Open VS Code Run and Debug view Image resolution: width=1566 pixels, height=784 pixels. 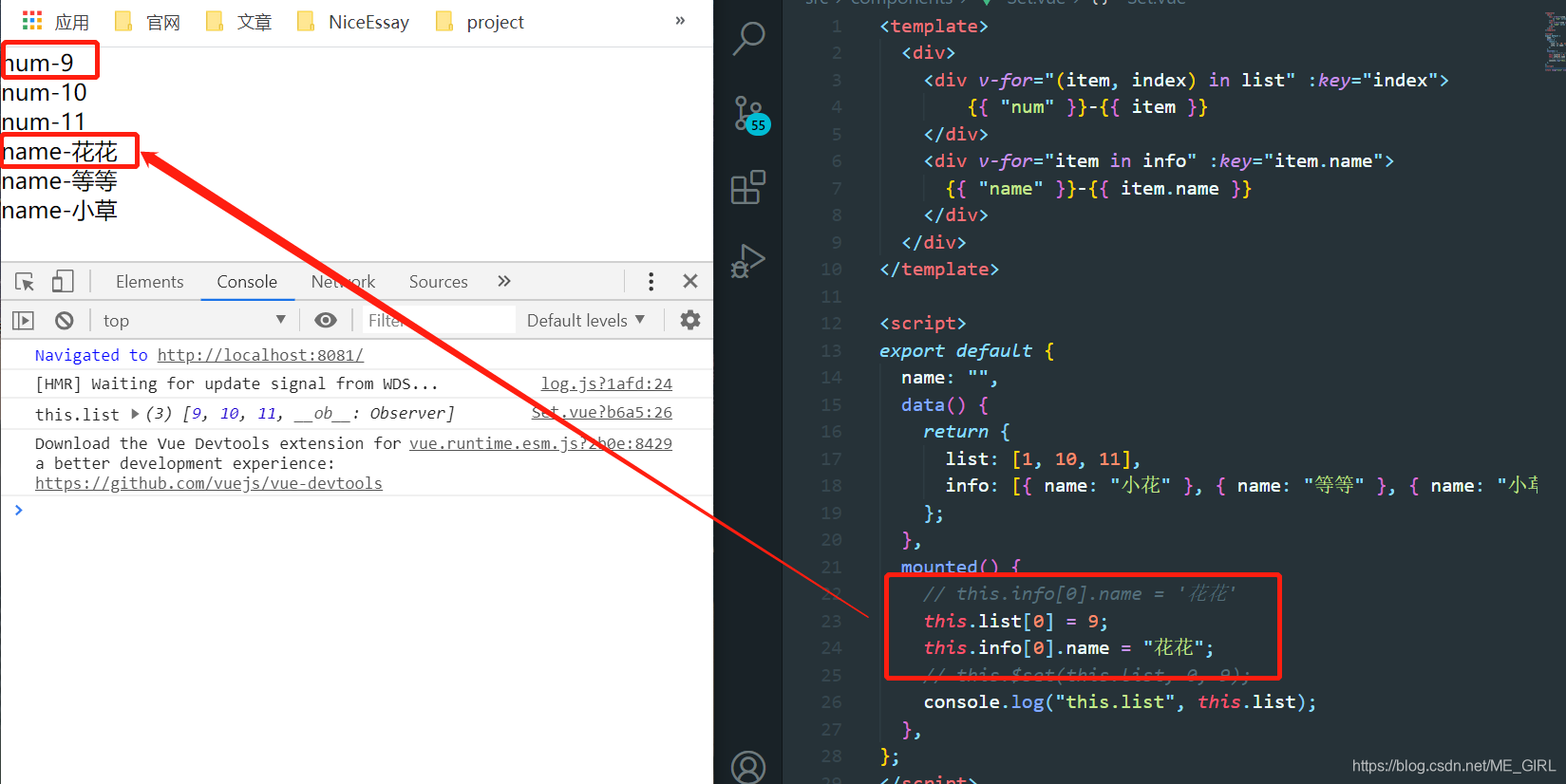pyautogui.click(x=748, y=260)
